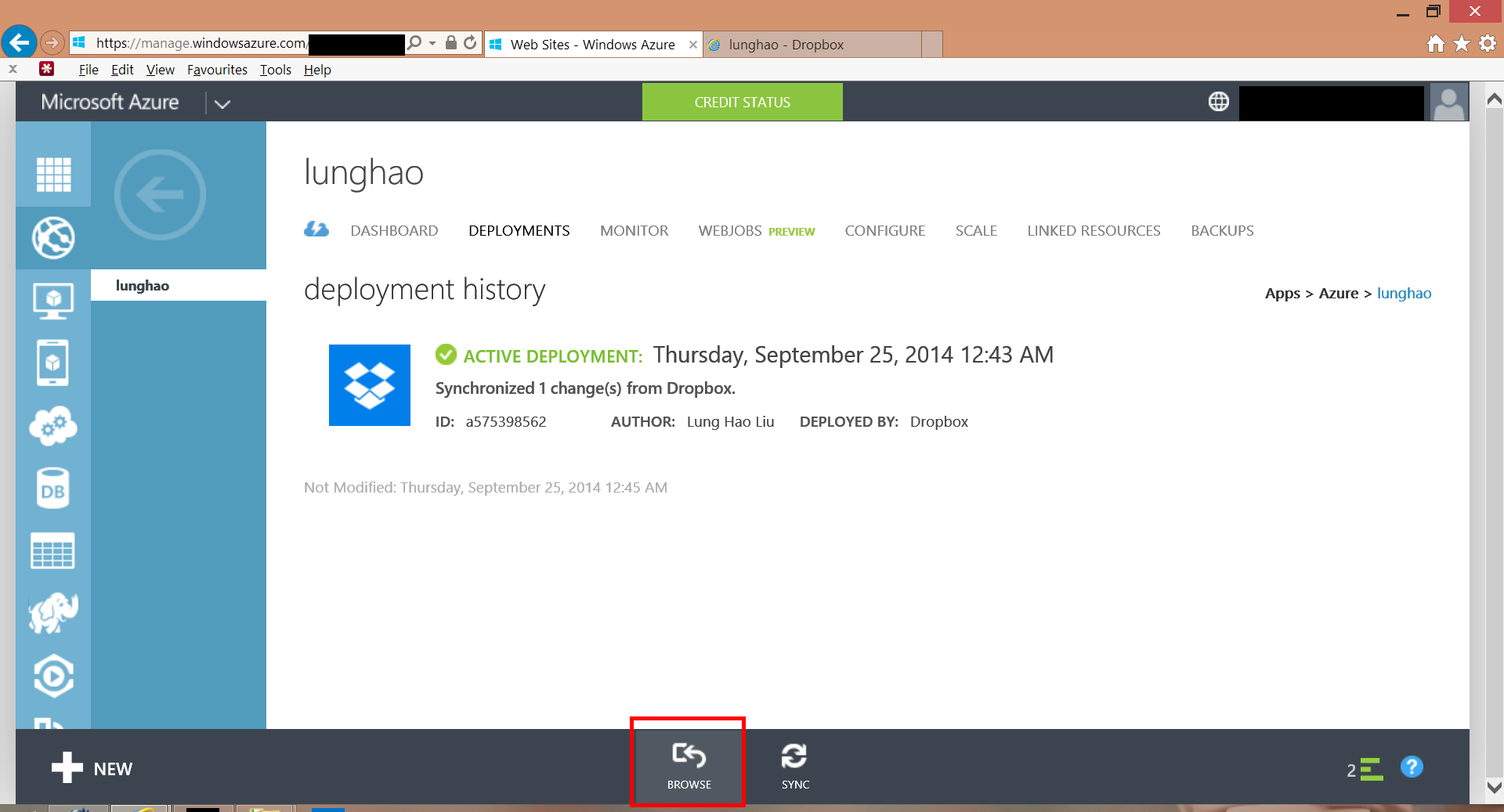This screenshot has width=1504, height=812.
Task: Click the Not Modified deployment entry
Action: pyautogui.click(x=486, y=487)
